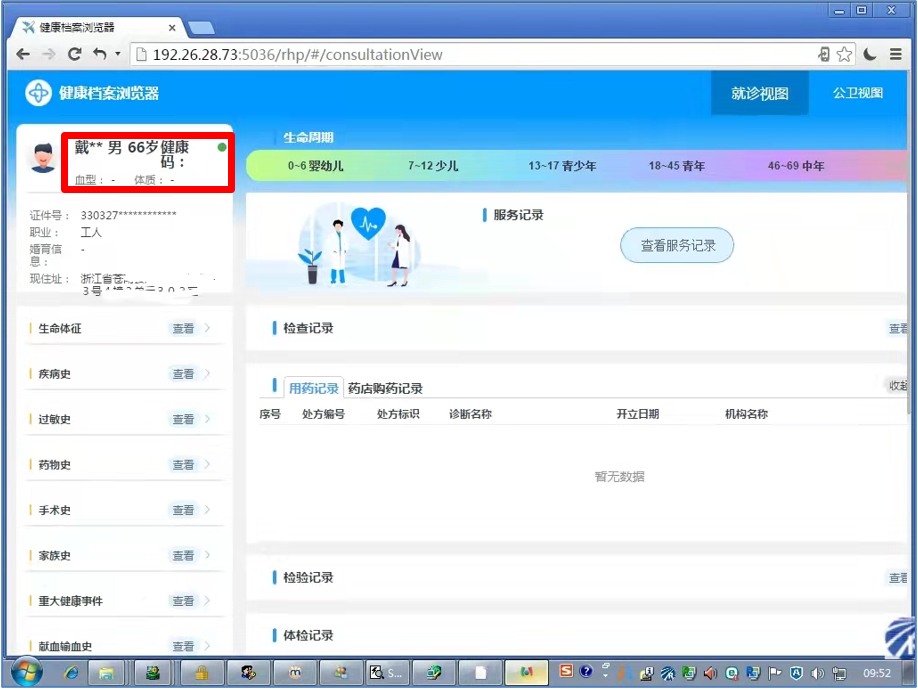Click the health archive browser logo icon
Viewport: 918px width, 690px height.
(x=38, y=93)
